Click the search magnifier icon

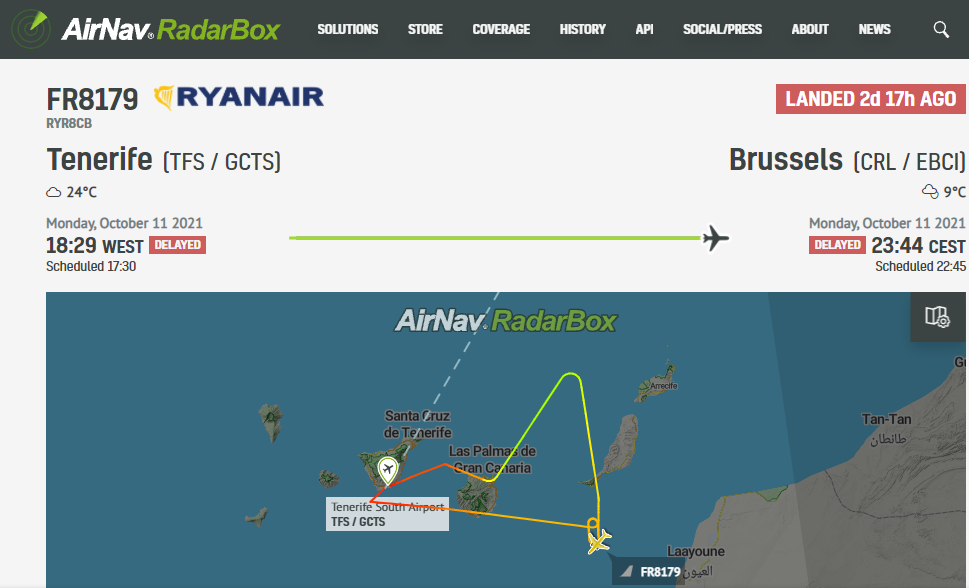[x=941, y=29]
